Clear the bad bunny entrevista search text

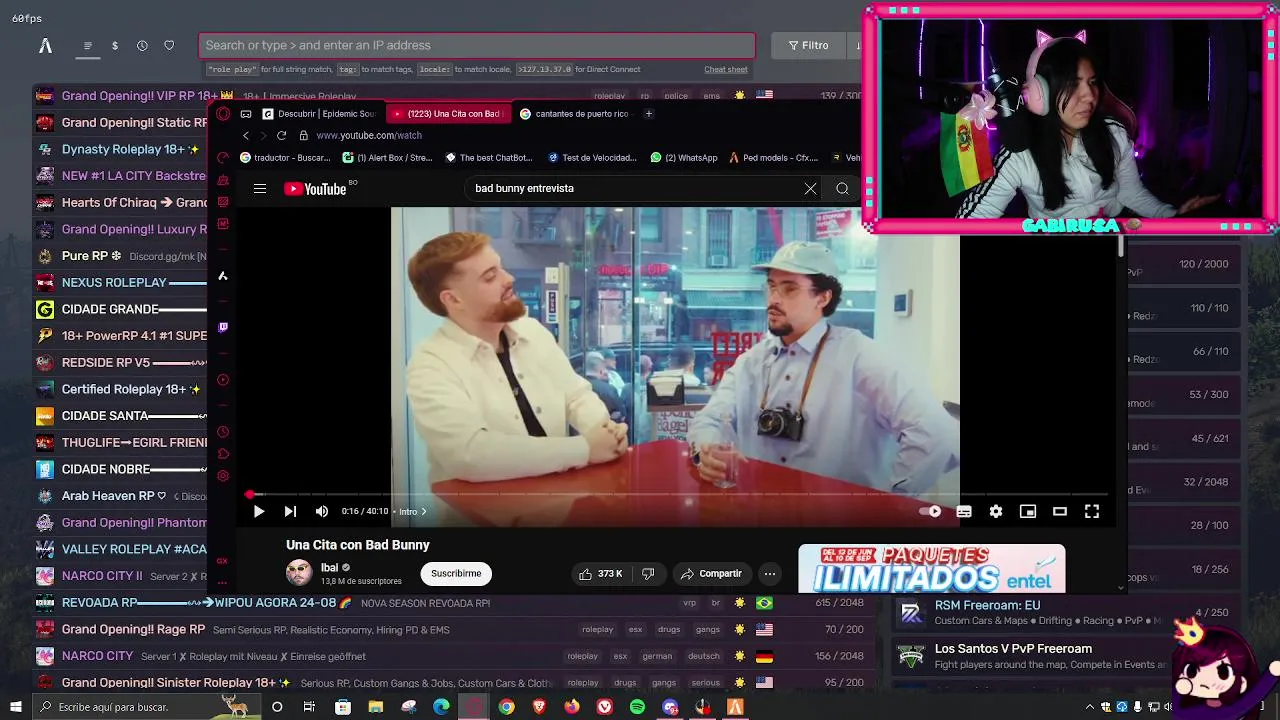[810, 188]
